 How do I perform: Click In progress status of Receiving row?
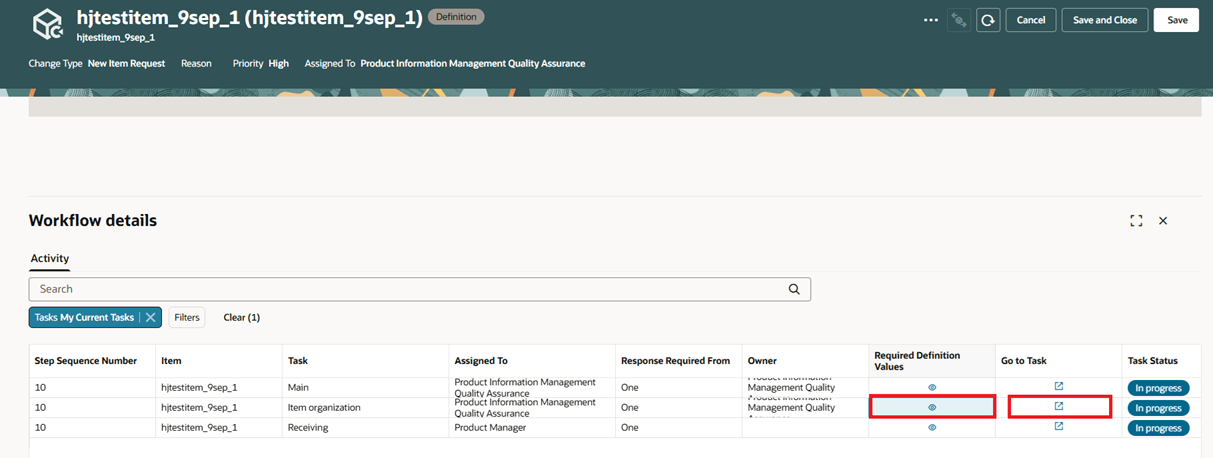click(x=1158, y=428)
